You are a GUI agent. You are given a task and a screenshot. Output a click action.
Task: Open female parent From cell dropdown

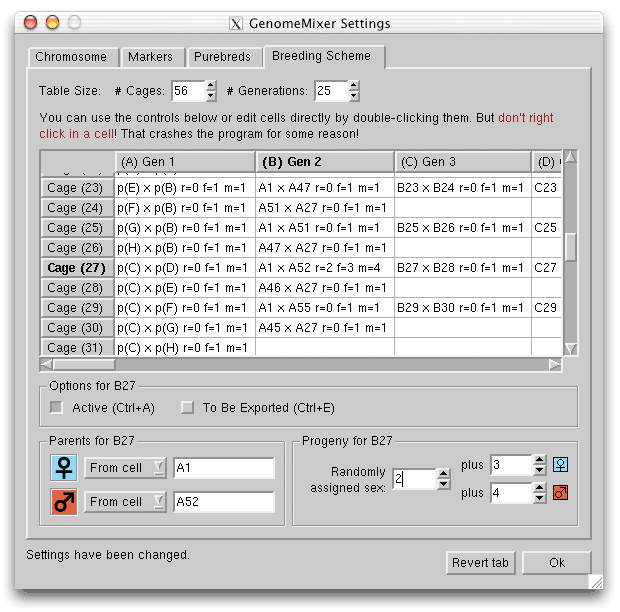pyautogui.click(x=125, y=468)
